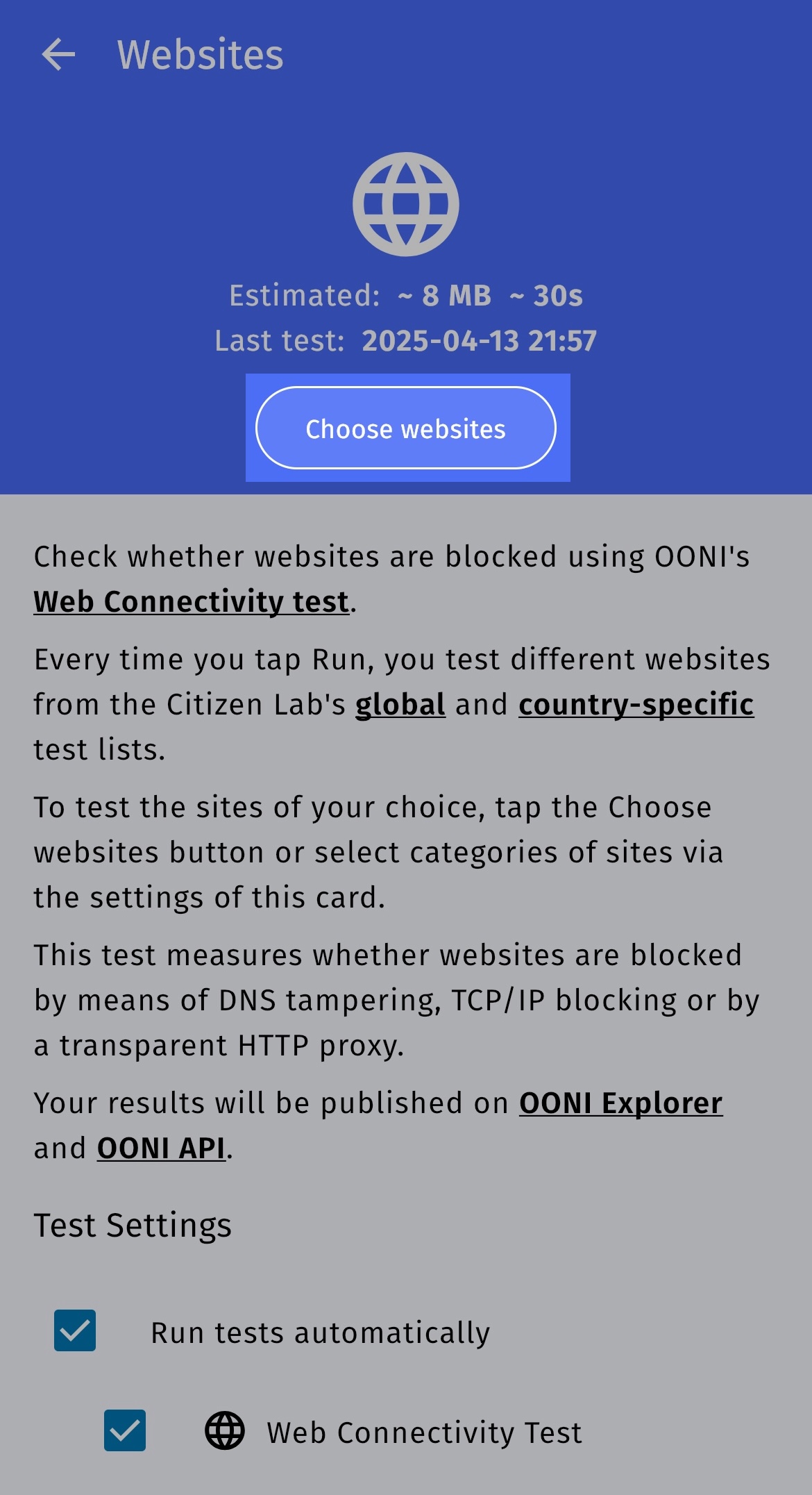Viewport: 812px width, 1495px height.
Task: Click the Run tests automatically label text
Action: (x=320, y=1333)
